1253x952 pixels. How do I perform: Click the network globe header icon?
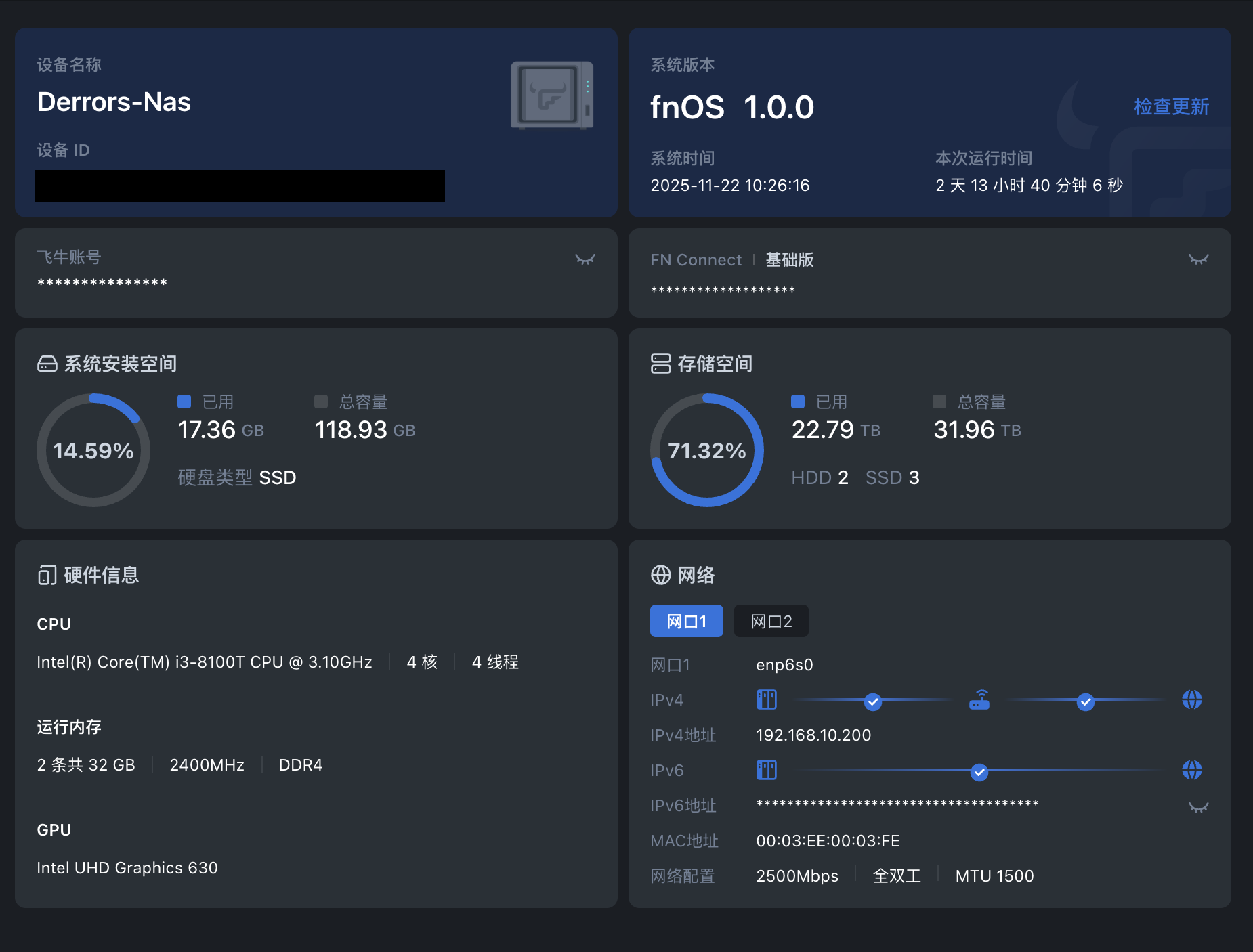pos(660,576)
